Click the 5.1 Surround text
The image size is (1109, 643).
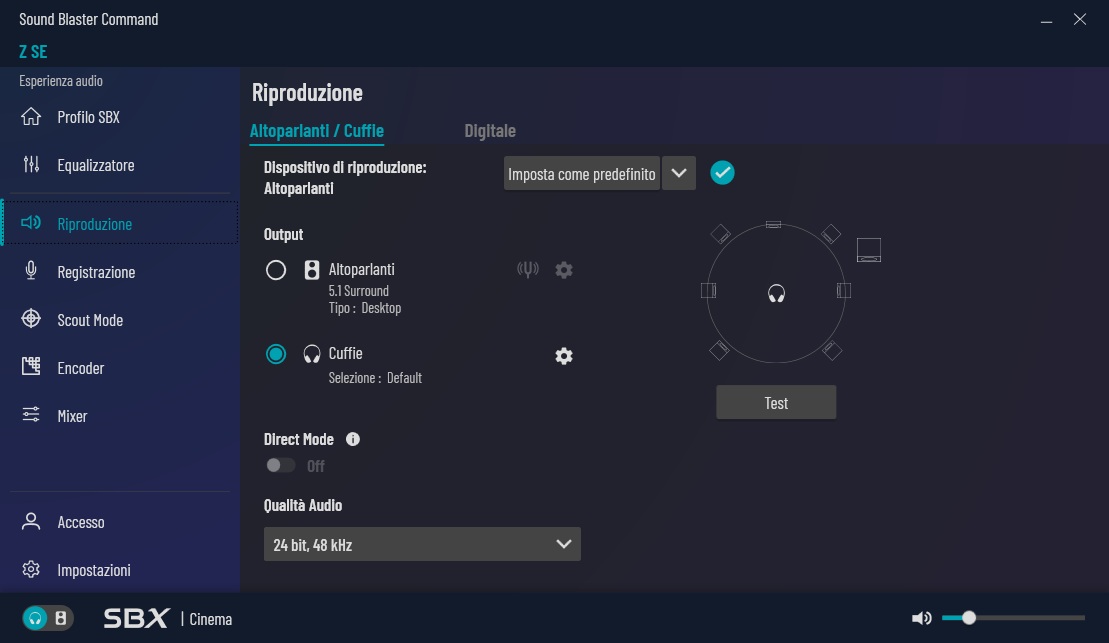359,291
